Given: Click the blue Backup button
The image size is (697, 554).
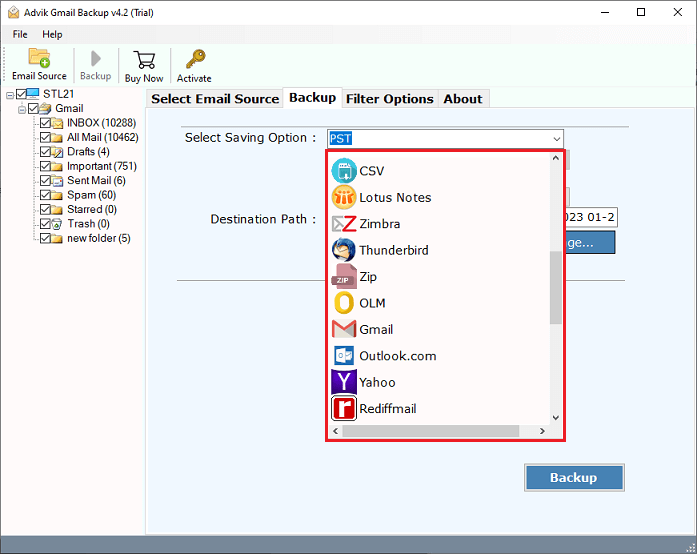Looking at the screenshot, I should point(574,478).
